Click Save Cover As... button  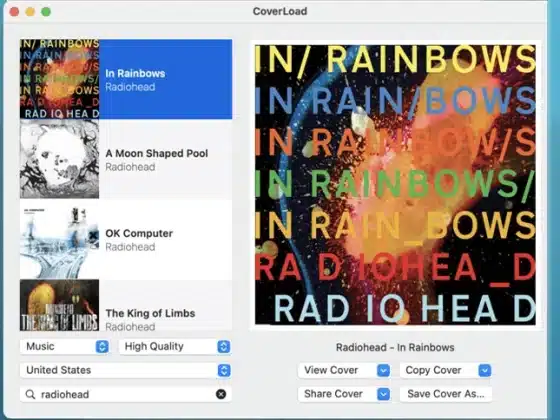pos(446,394)
